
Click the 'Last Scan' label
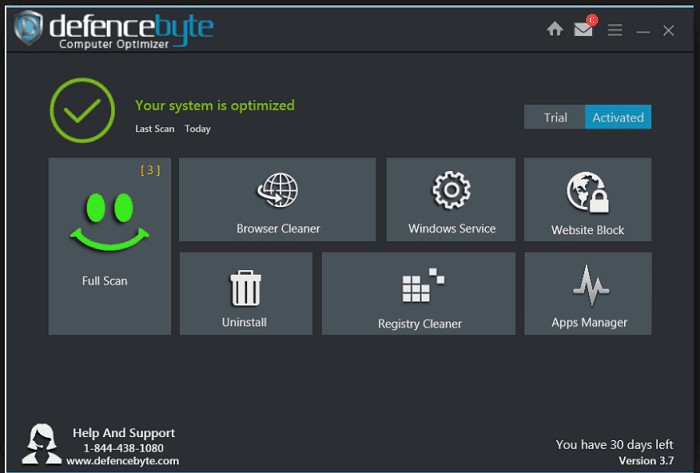(154, 129)
